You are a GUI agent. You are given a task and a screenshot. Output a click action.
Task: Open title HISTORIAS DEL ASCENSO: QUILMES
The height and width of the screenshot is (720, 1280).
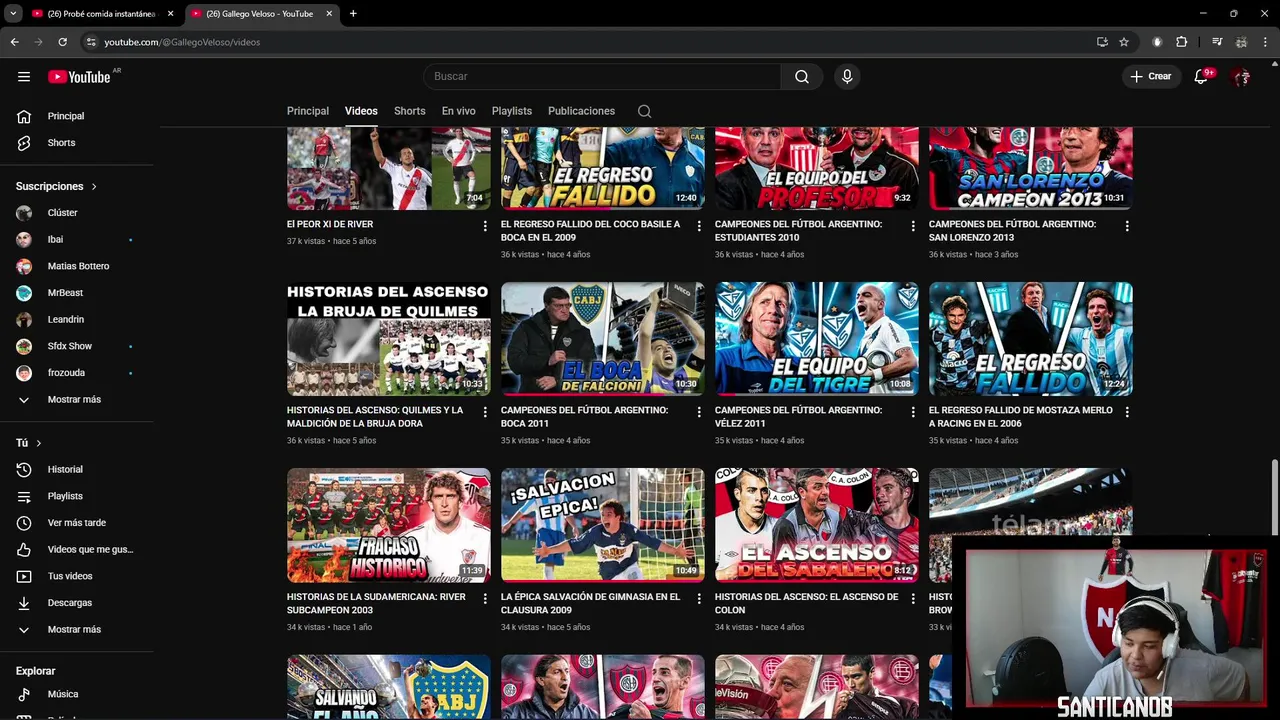point(375,417)
